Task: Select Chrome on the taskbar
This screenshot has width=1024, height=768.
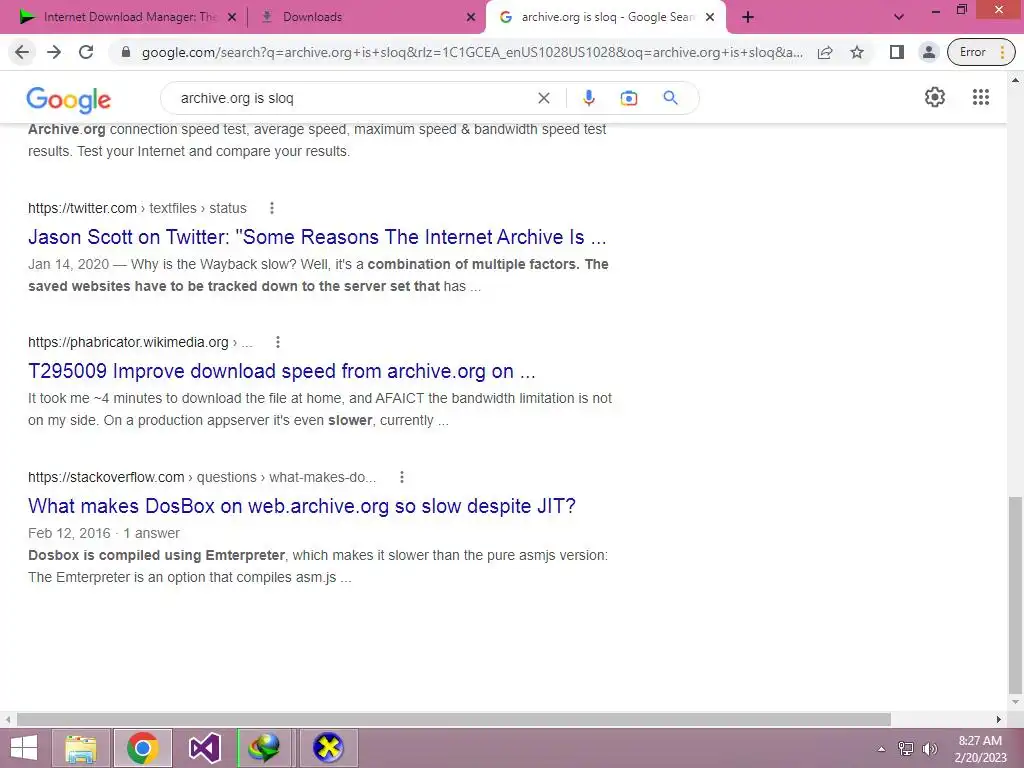Action: 143,748
